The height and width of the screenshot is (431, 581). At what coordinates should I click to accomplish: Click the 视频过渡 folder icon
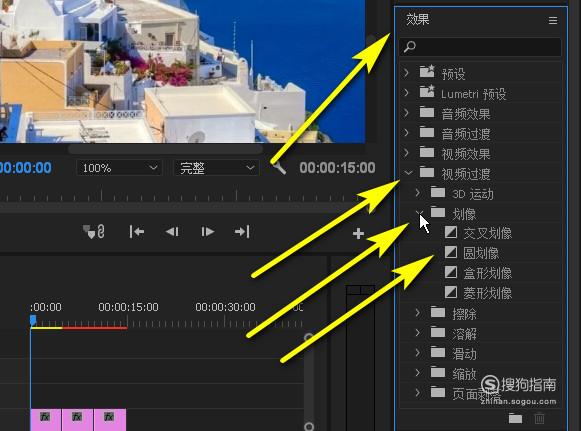427,172
